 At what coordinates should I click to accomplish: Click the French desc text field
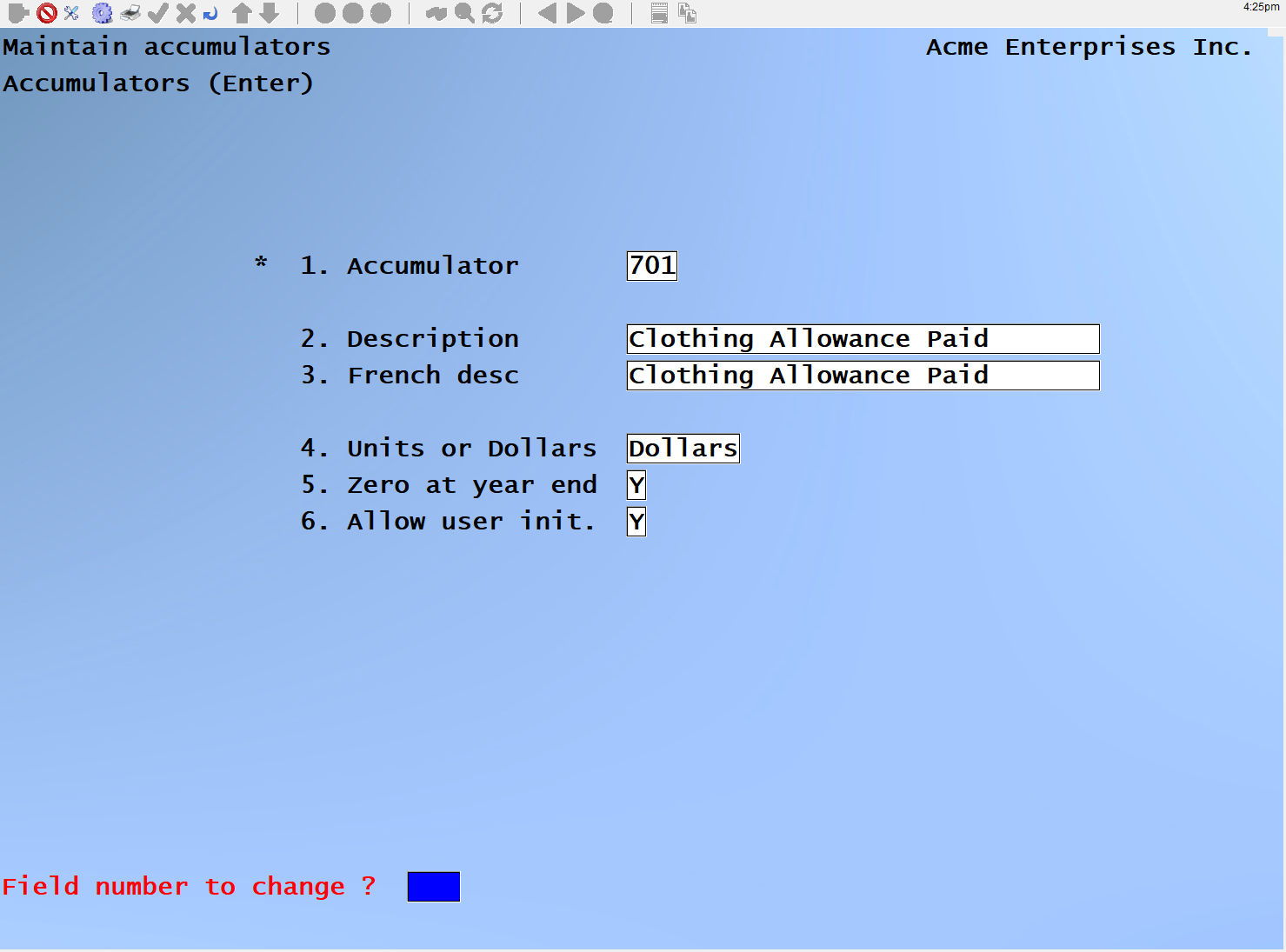click(x=862, y=376)
